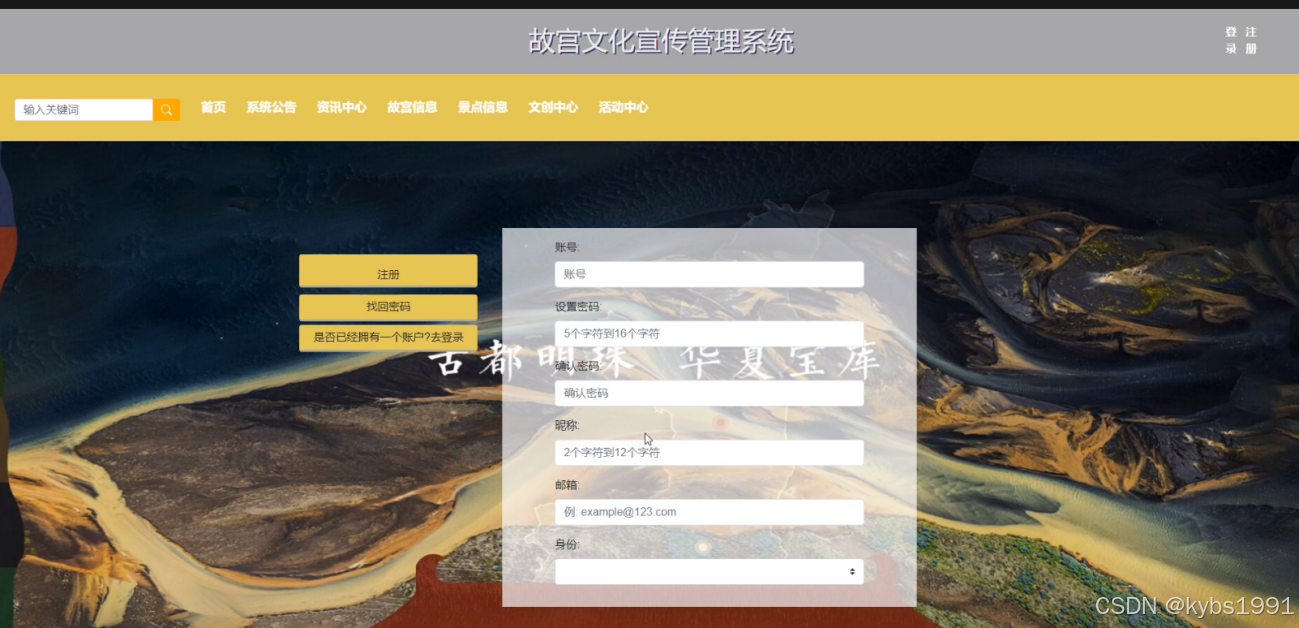The width and height of the screenshot is (1299, 628).
Task: Open the 首页 menu item
Action: (x=213, y=107)
